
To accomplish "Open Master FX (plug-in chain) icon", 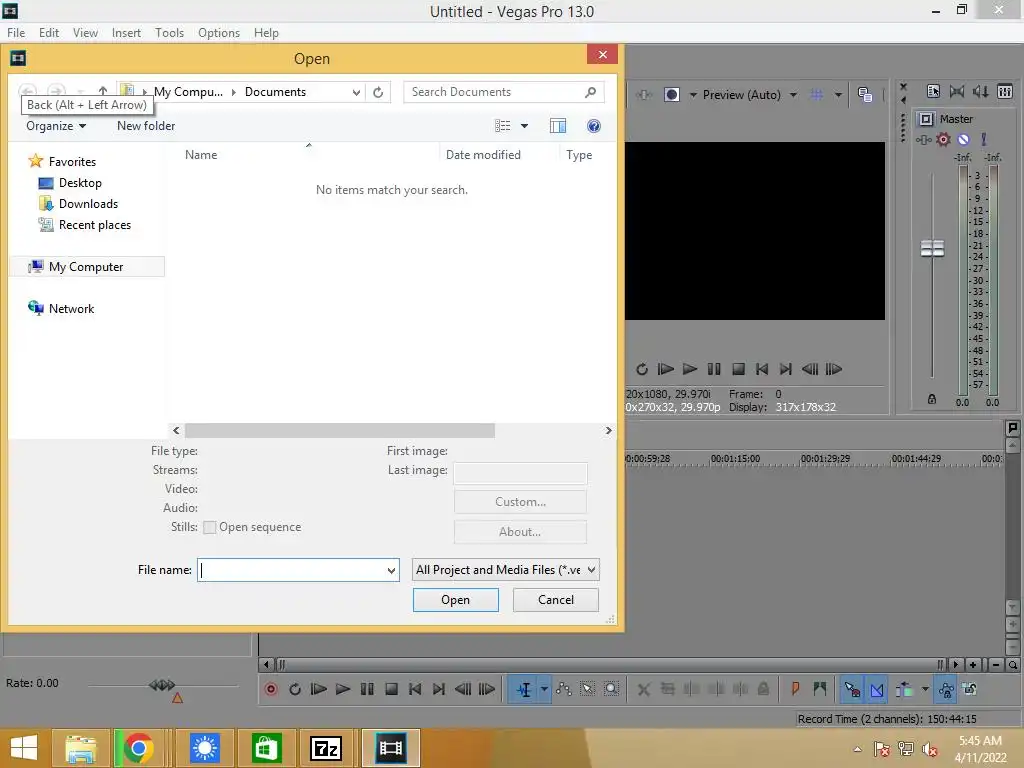I will pyautogui.click(x=923, y=140).
